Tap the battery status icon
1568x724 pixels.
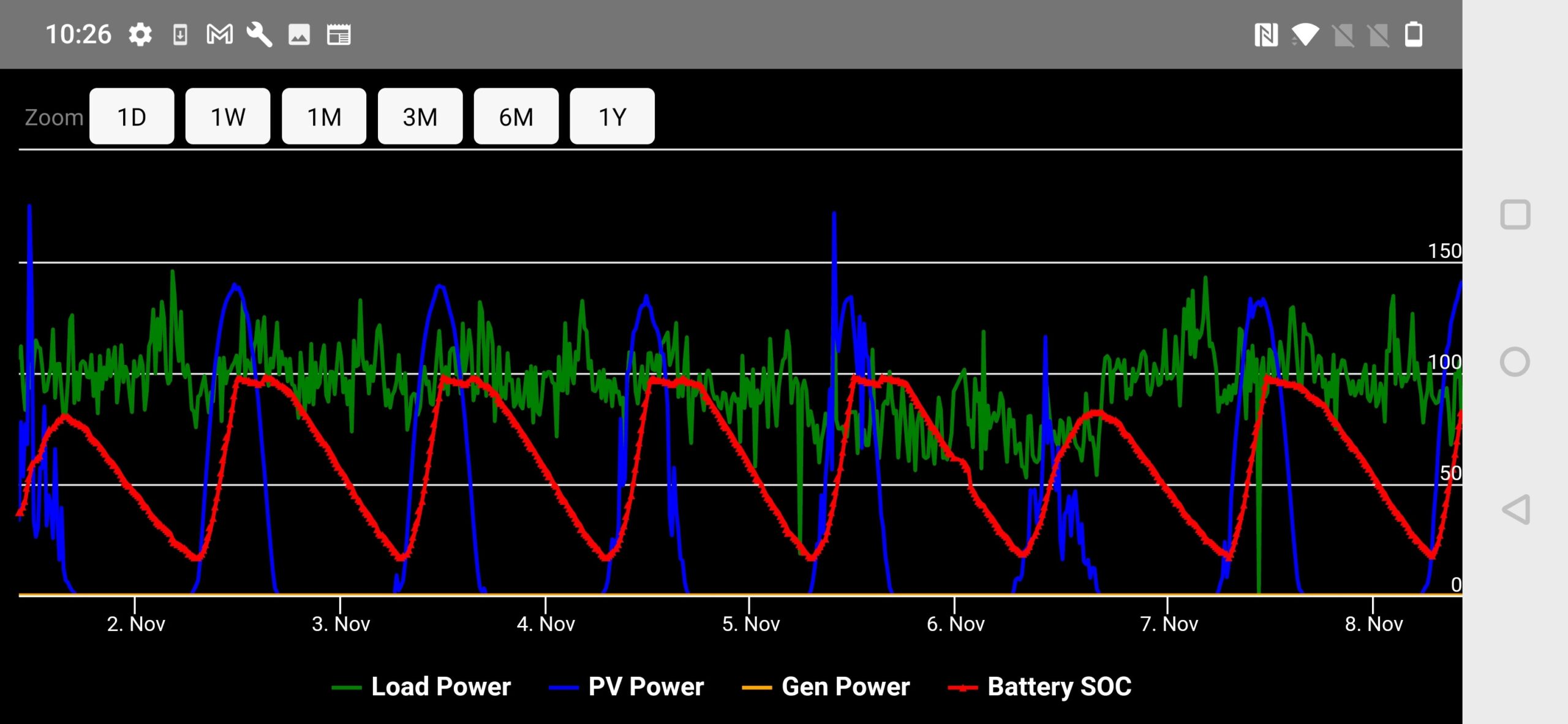(x=1414, y=34)
